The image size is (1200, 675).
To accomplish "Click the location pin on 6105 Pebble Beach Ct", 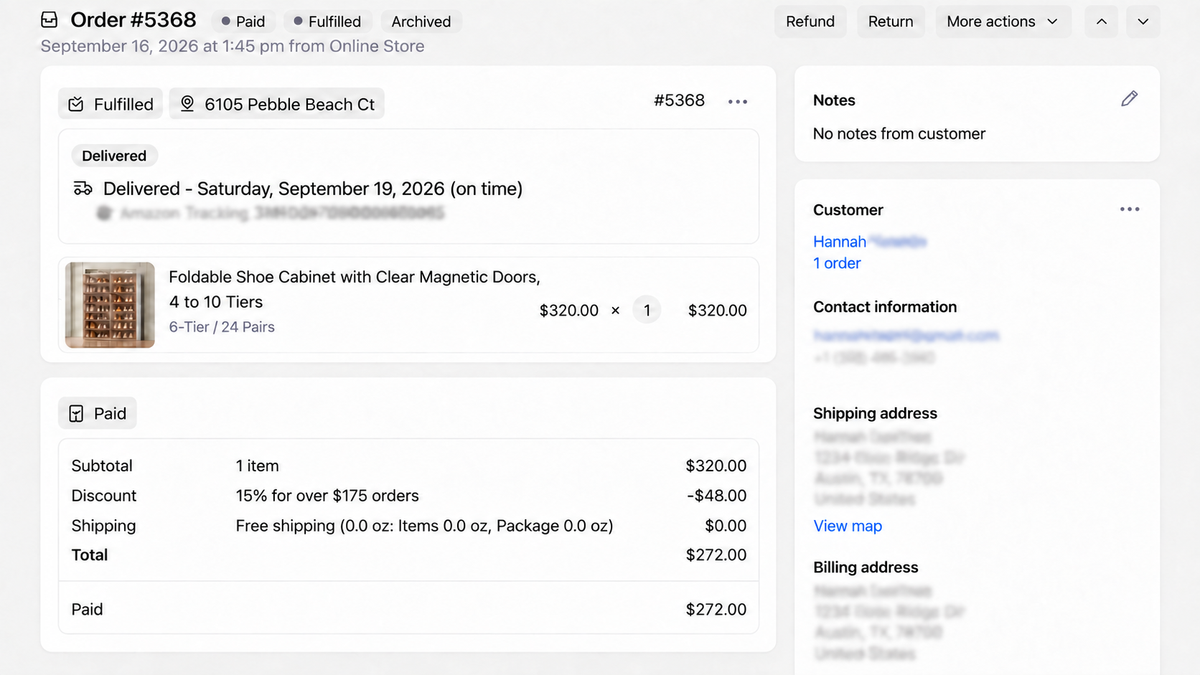I will (187, 104).
